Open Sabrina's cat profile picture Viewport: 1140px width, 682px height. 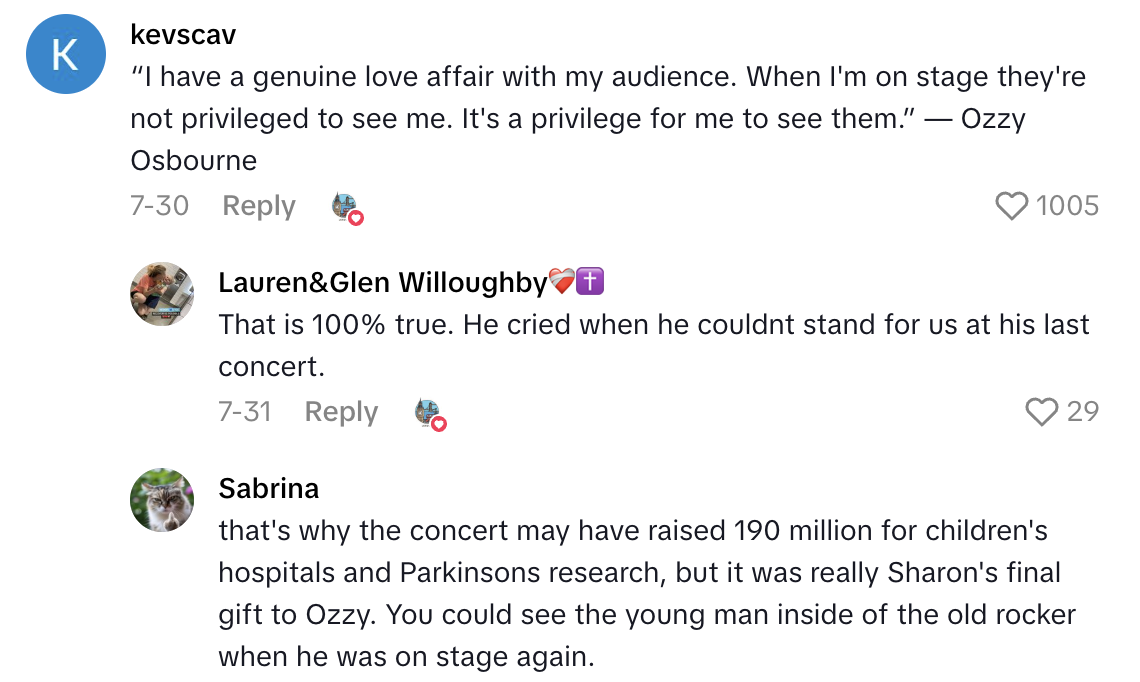click(x=162, y=500)
